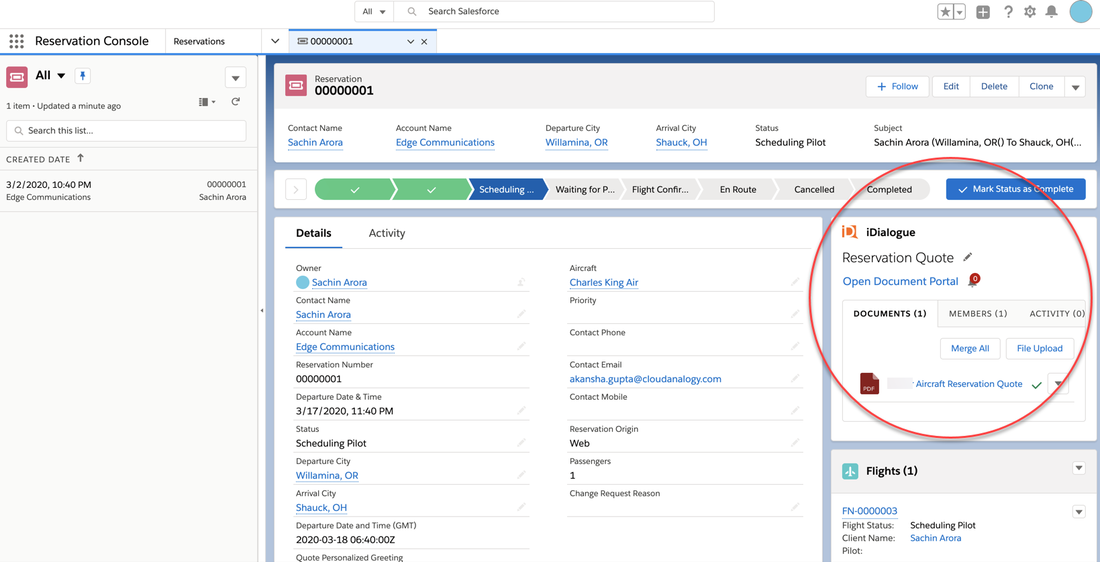
Task: Open the Notifications bell in the header
Action: [x=1051, y=12]
